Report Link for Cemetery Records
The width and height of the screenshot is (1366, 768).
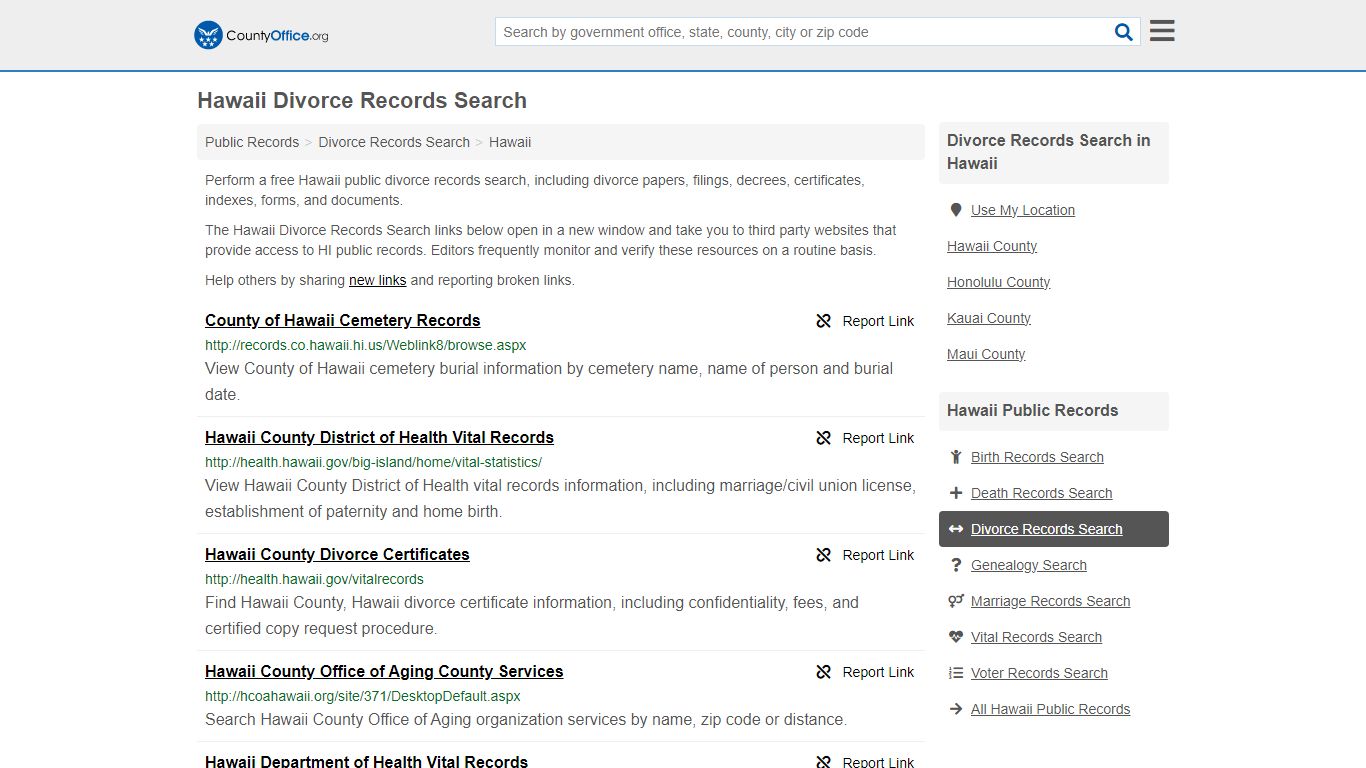point(878,321)
